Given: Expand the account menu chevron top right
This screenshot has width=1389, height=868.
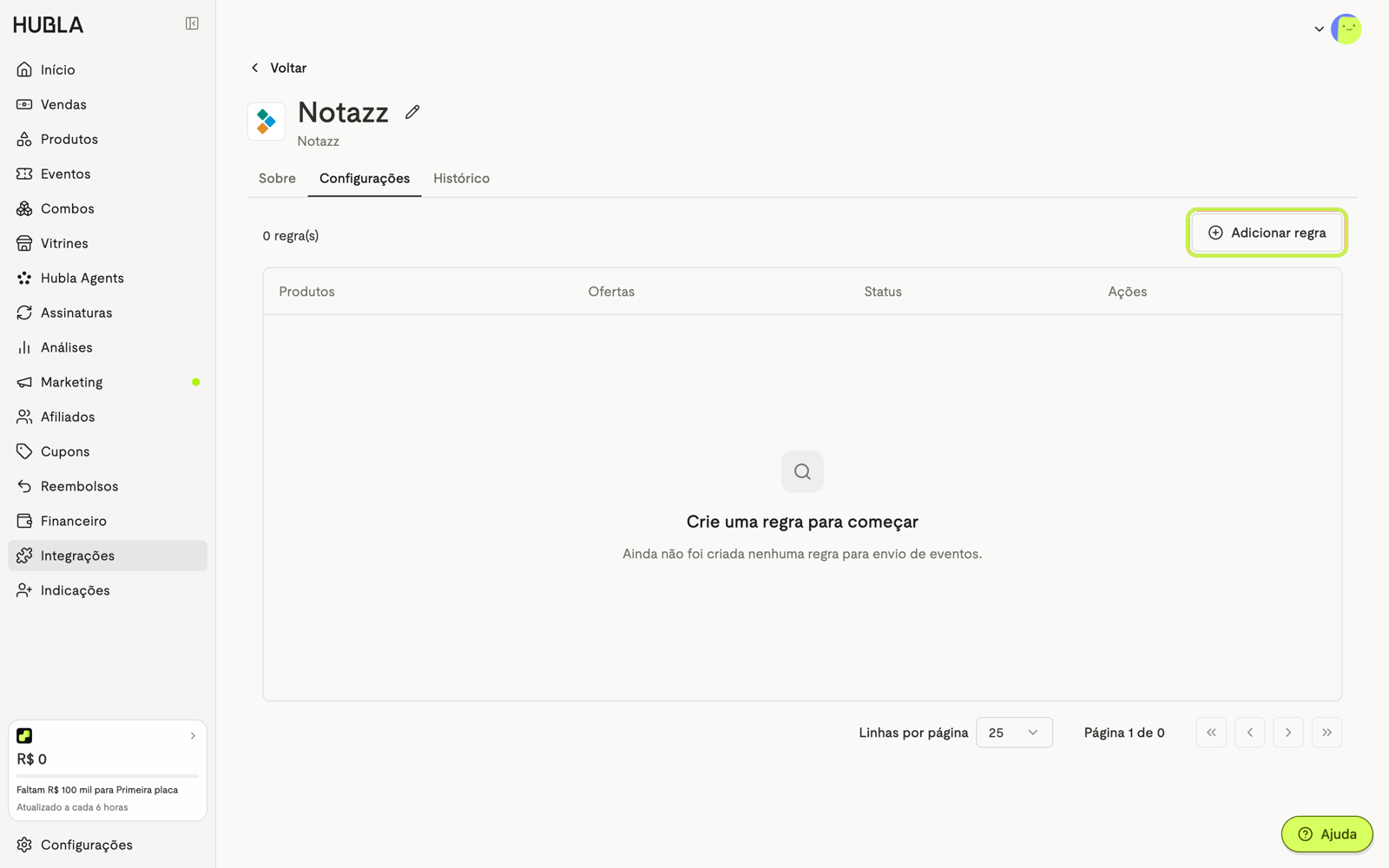Looking at the screenshot, I should [x=1319, y=30].
